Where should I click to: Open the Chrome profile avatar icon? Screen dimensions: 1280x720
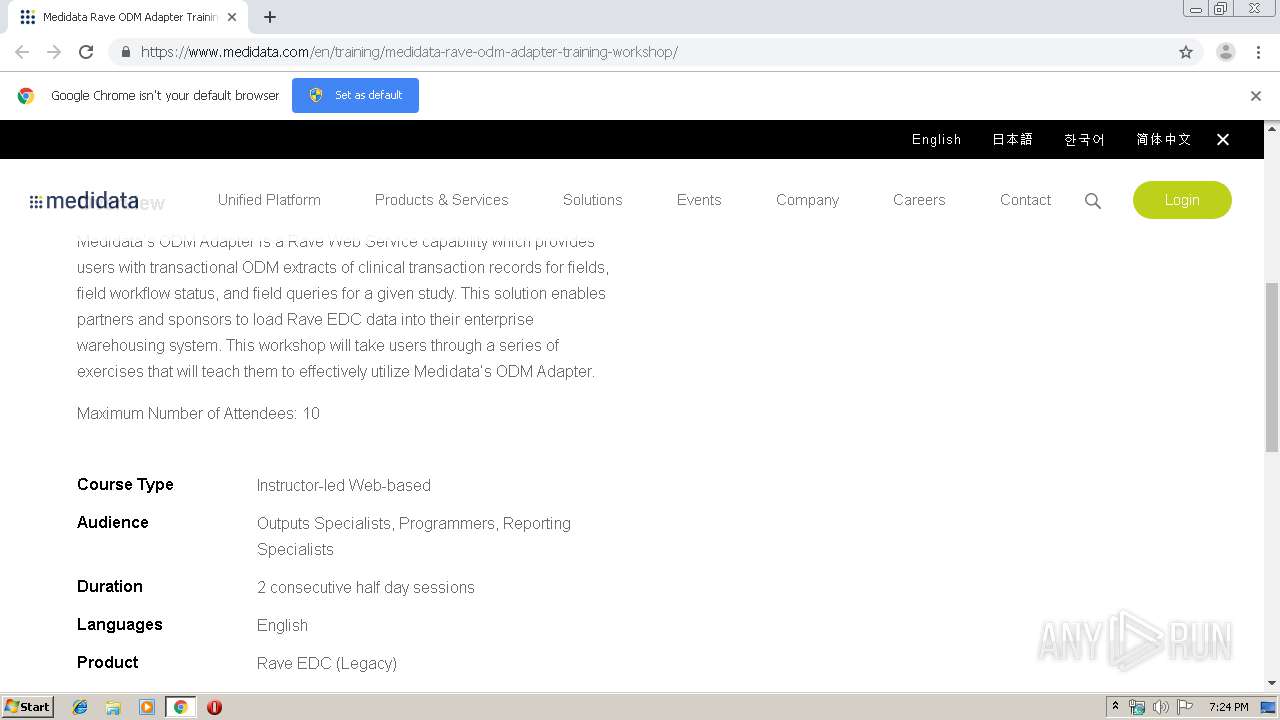click(1226, 52)
